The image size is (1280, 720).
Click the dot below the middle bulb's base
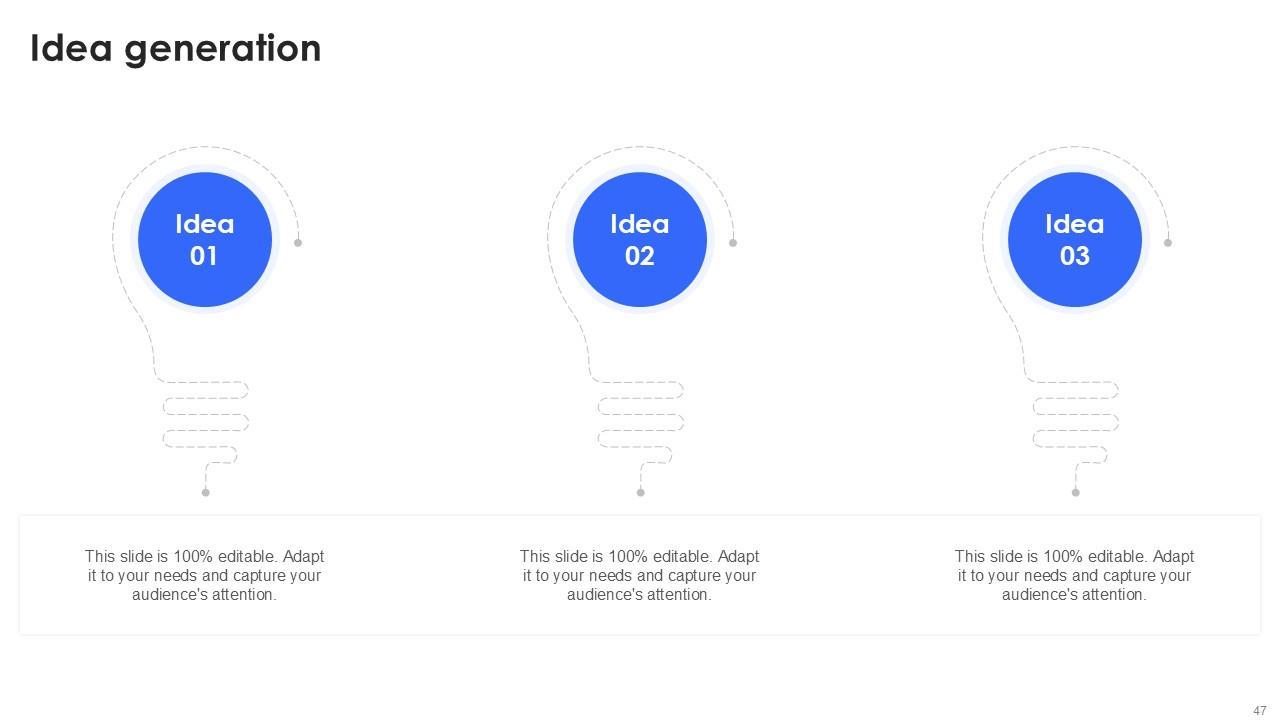641,492
